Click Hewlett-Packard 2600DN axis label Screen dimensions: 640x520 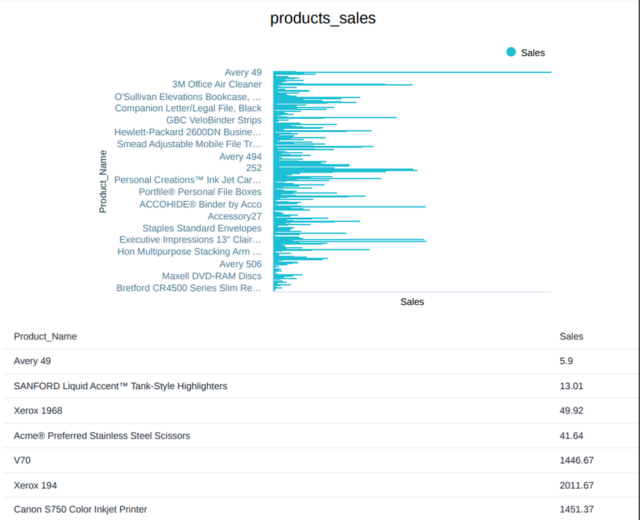pyautogui.click(x=188, y=132)
